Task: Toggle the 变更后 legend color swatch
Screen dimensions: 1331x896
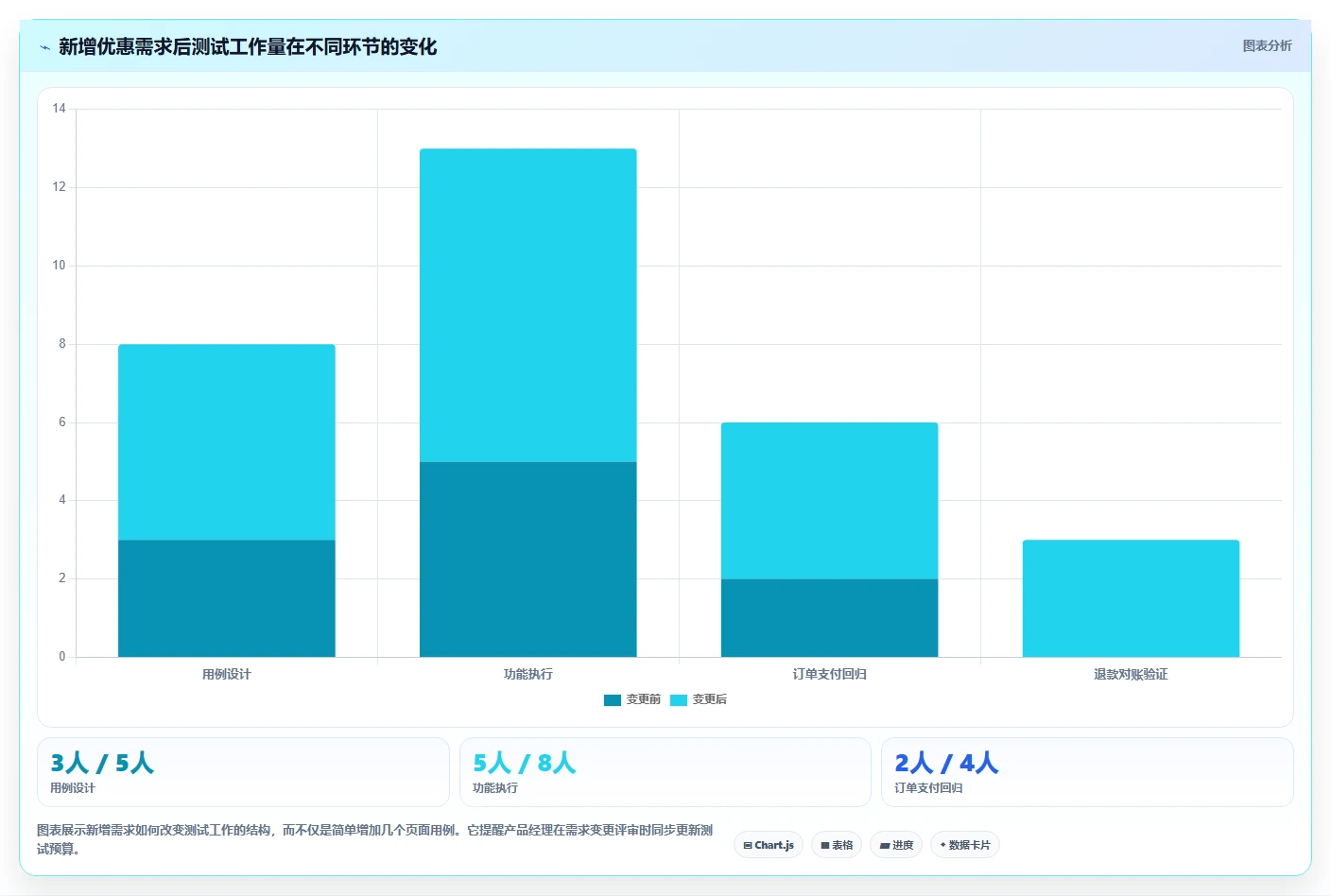Action: (x=679, y=700)
